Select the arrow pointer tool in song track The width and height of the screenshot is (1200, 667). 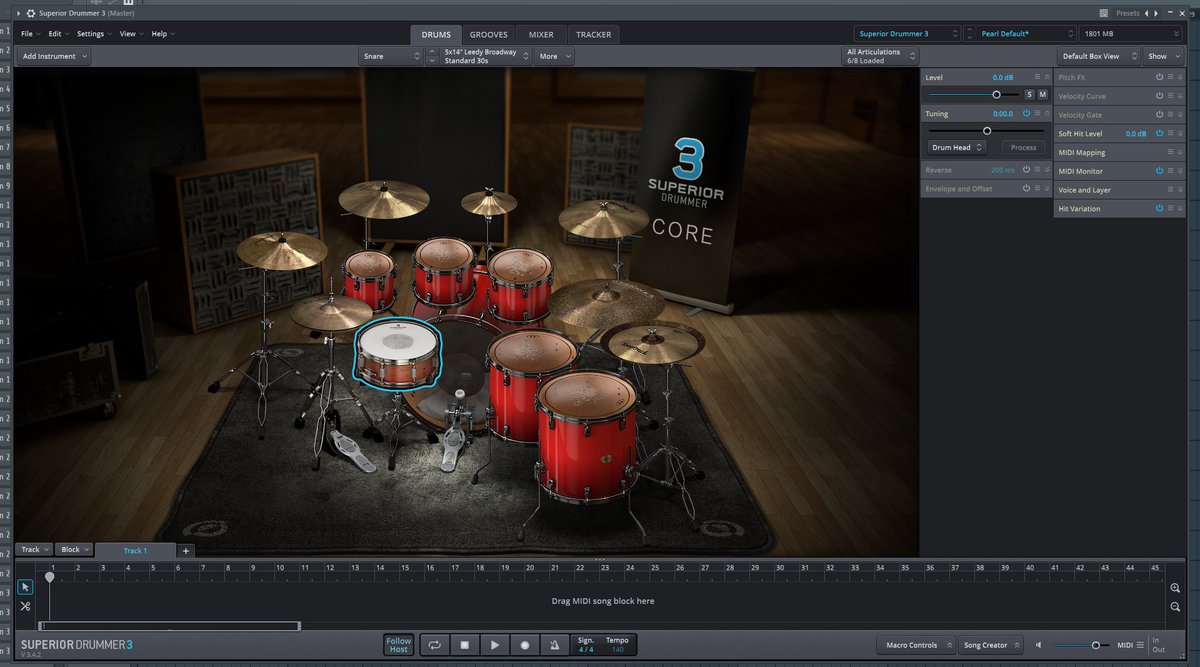25,587
